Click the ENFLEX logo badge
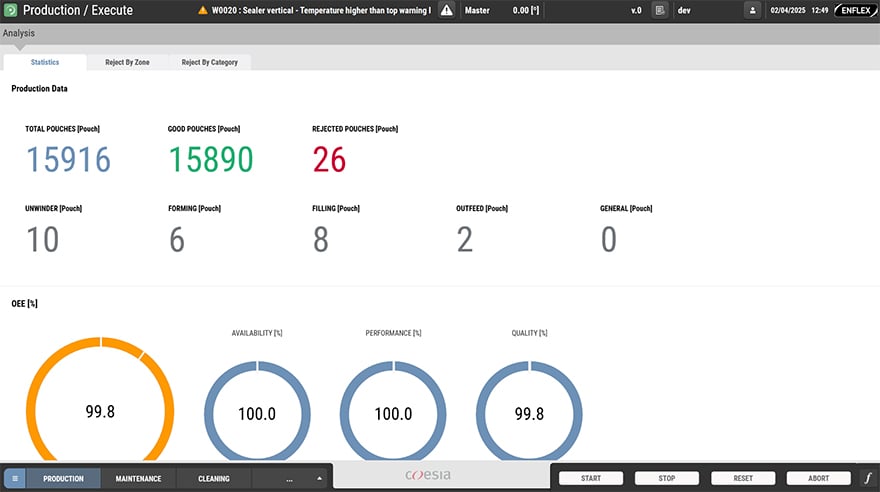Image resolution: width=880 pixels, height=492 pixels. click(855, 10)
